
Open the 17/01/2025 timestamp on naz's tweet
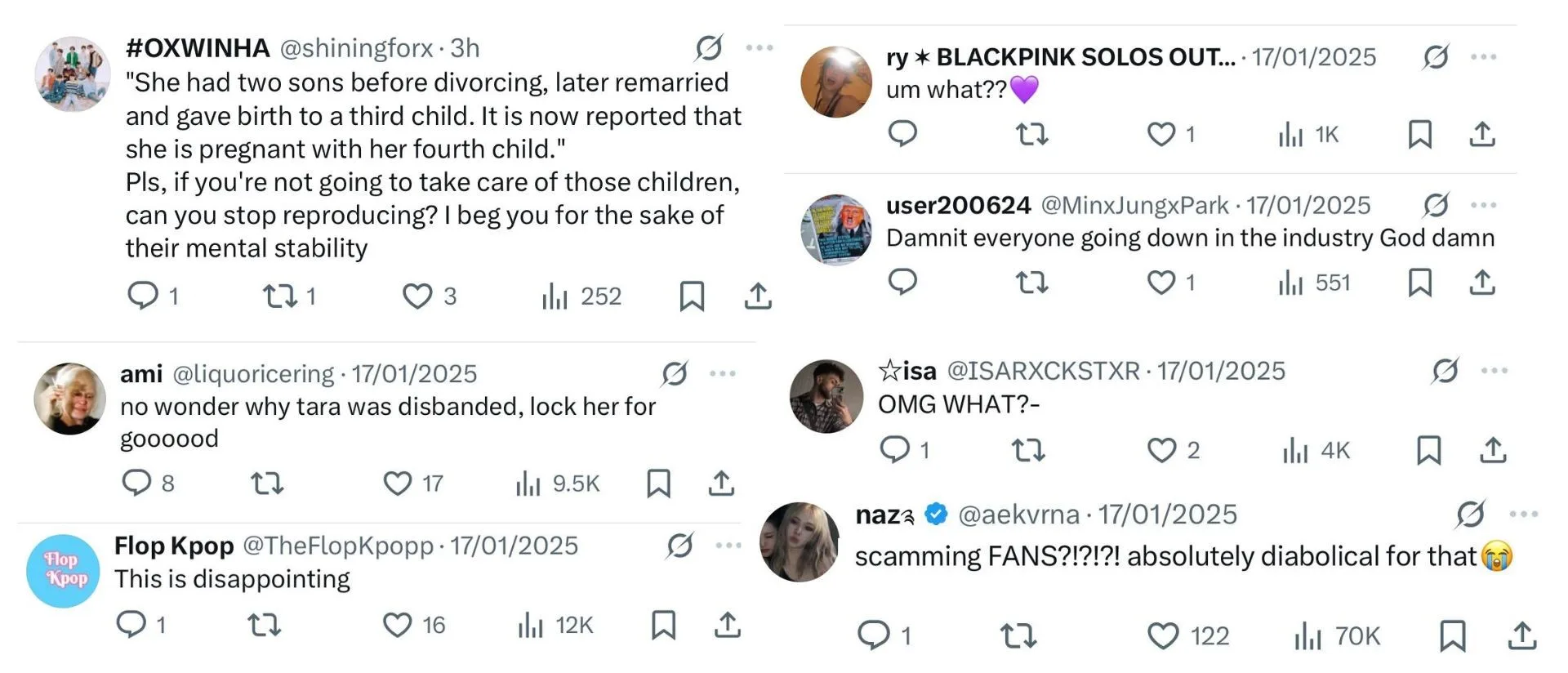(x=1167, y=515)
